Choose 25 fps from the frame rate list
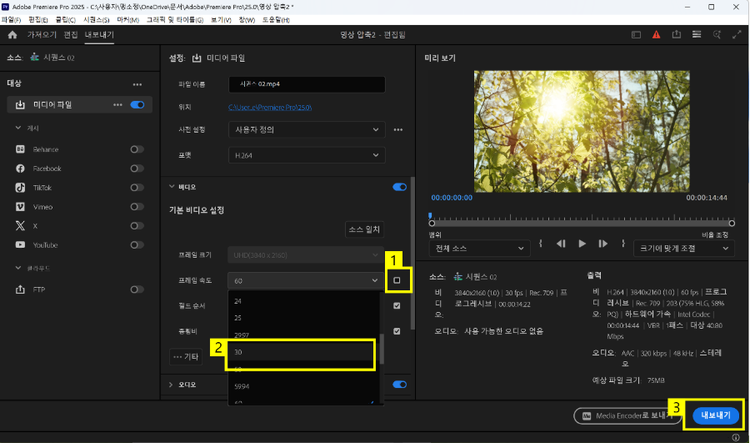The image size is (750, 443). [303, 318]
